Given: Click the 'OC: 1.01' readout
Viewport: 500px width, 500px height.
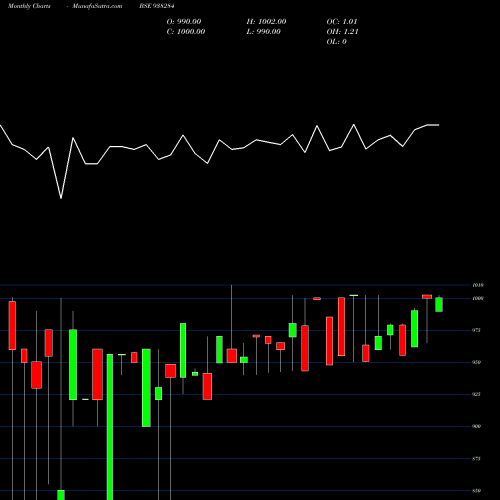Looking at the screenshot, I should (342, 22).
